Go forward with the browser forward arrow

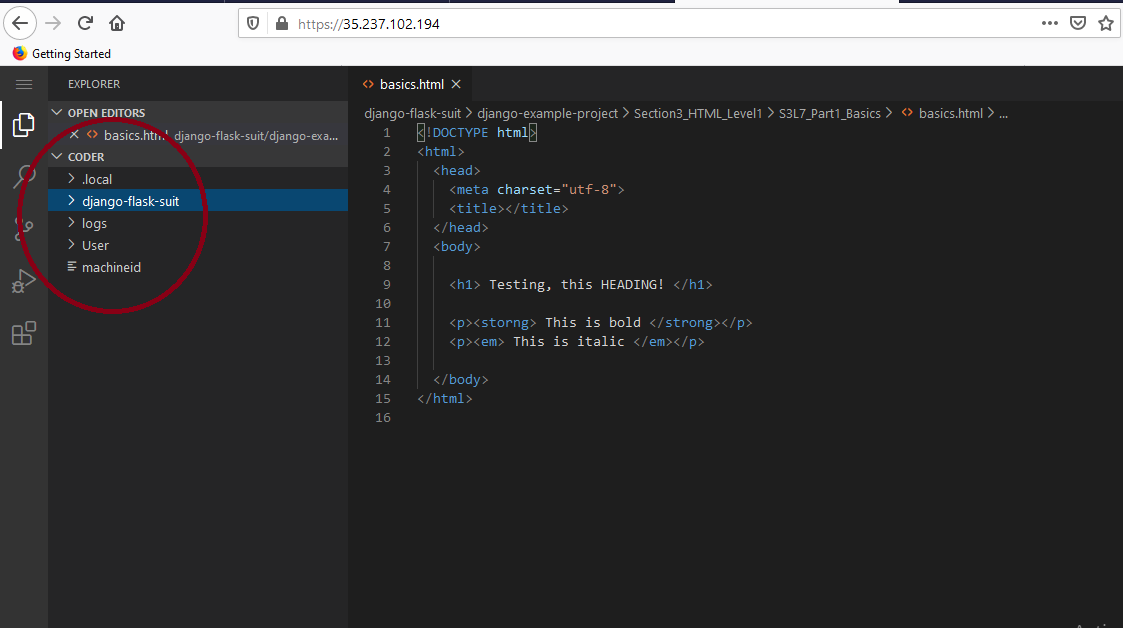point(53,24)
